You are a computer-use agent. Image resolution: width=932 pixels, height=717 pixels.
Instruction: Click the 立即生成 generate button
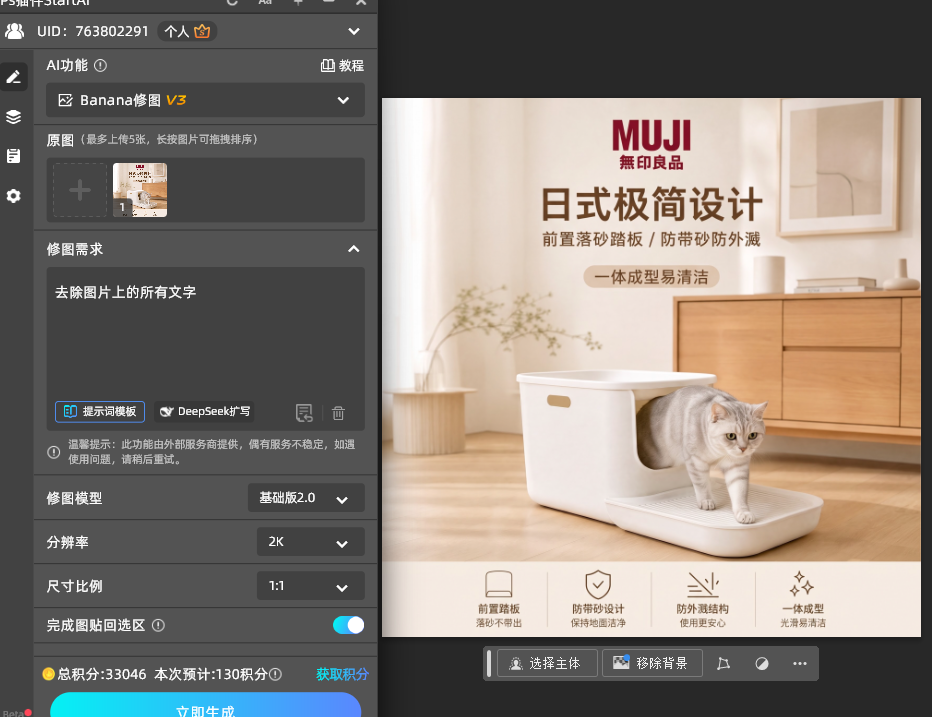tap(206, 706)
